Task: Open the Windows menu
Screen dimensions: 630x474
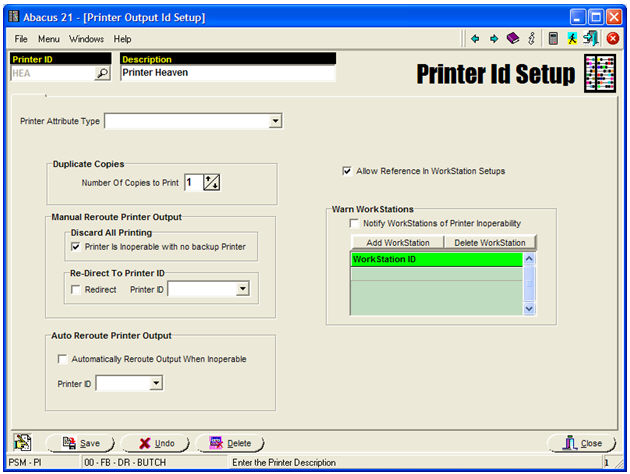Action: [x=86, y=39]
